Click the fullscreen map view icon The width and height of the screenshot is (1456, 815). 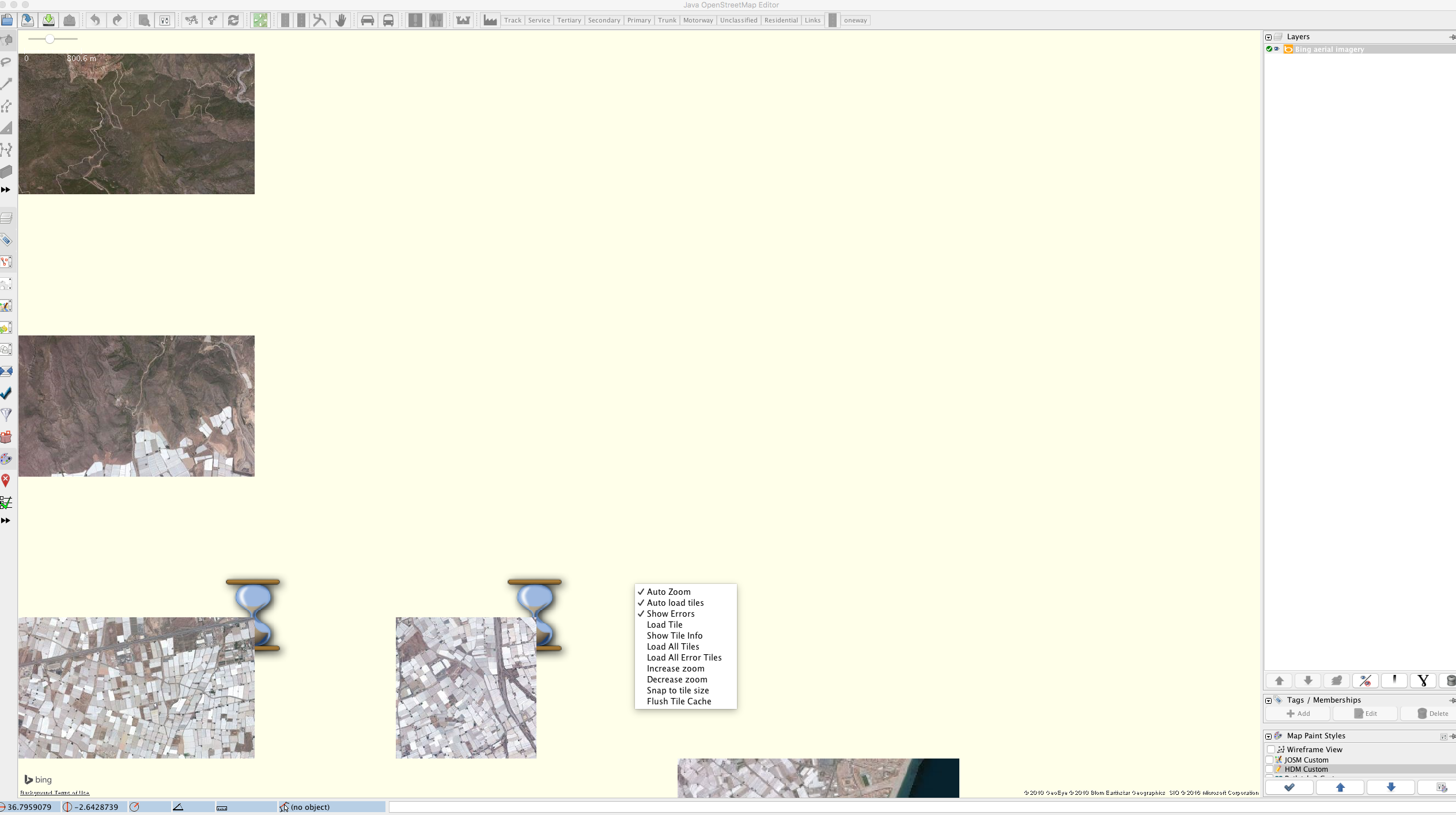pyautogui.click(x=260, y=21)
